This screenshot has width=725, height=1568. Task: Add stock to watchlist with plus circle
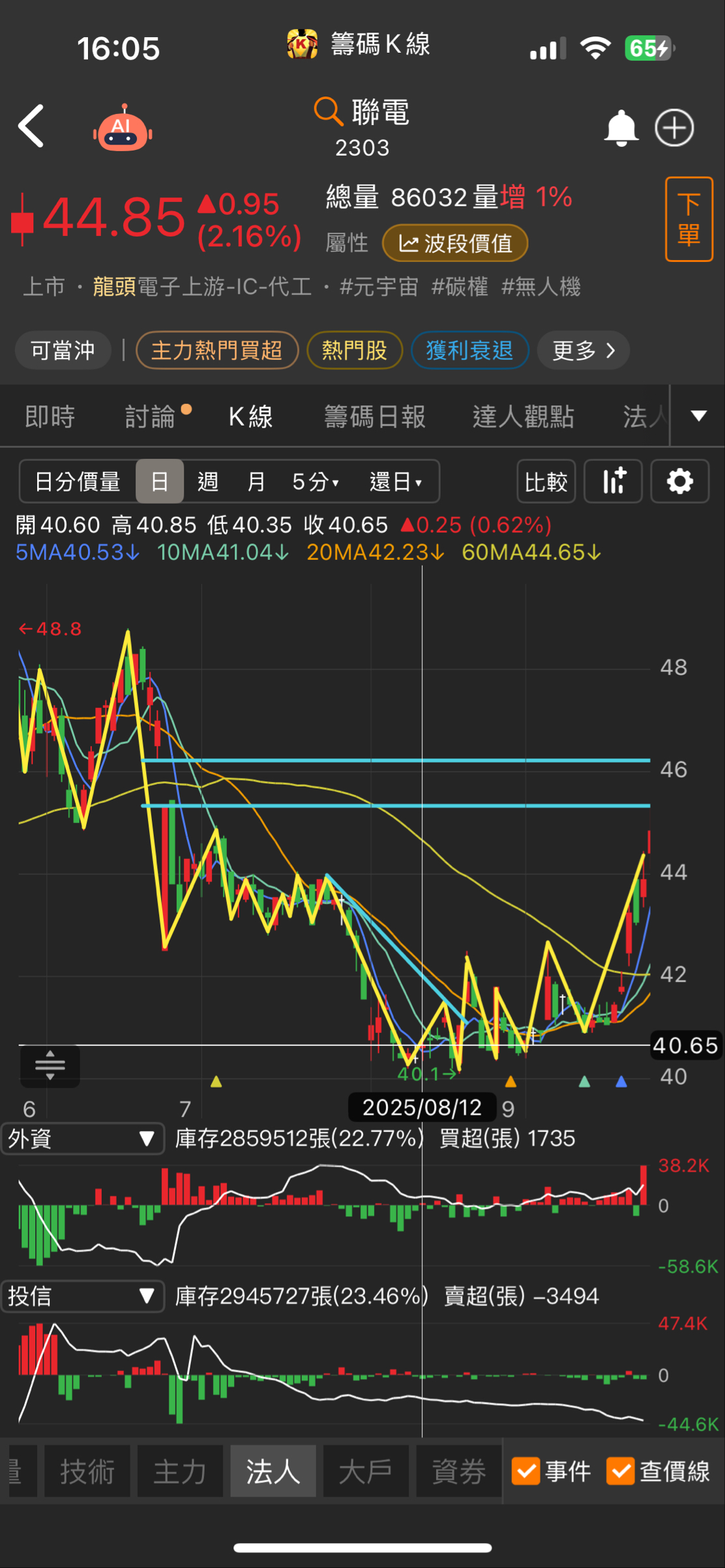click(x=674, y=128)
